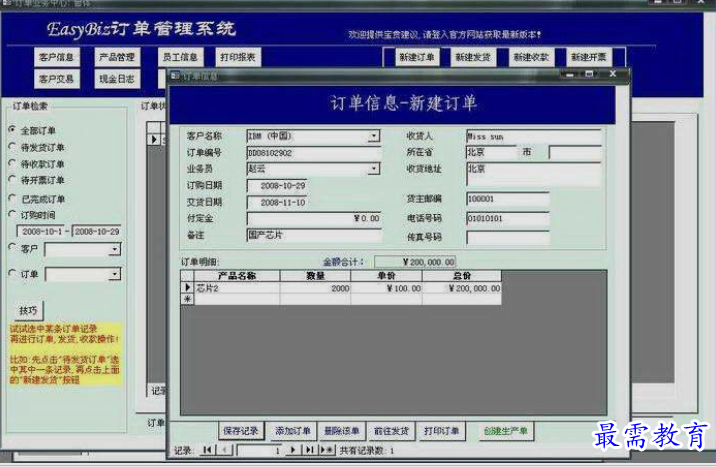
Task: Click 收货人 field Miss sun
Action: (x=533, y=136)
